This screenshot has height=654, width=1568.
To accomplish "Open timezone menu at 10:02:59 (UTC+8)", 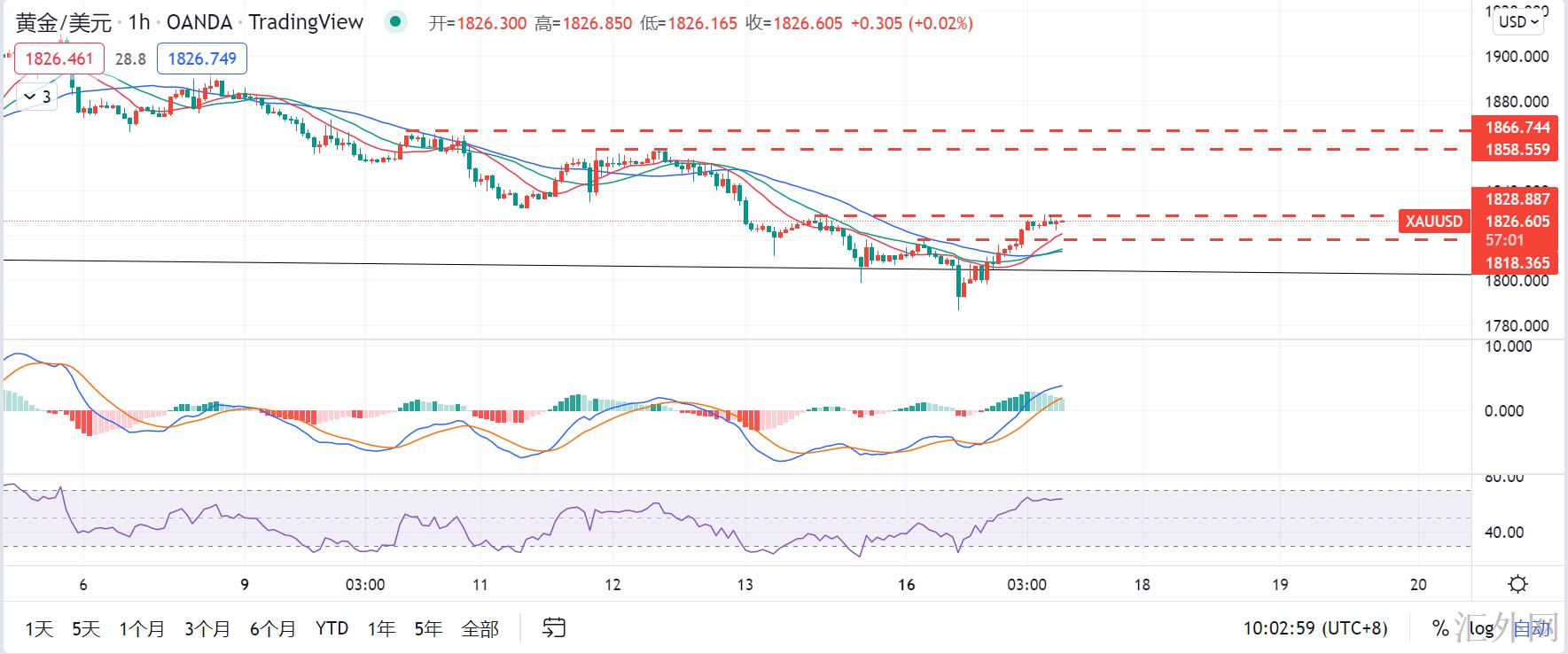I will tap(1314, 628).
